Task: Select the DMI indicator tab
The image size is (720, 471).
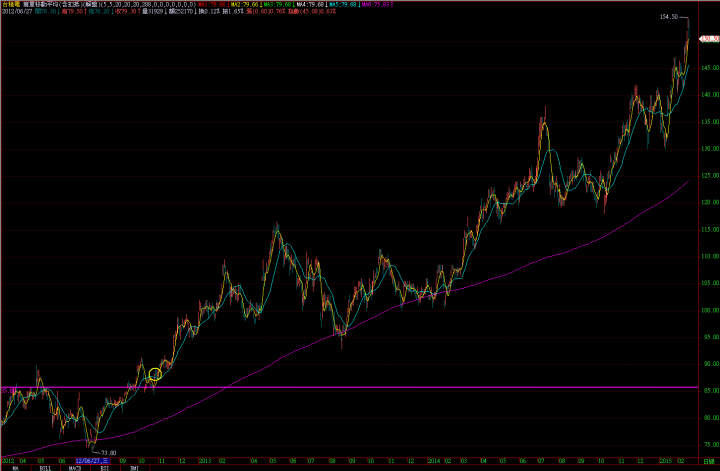Action: [x=134, y=468]
